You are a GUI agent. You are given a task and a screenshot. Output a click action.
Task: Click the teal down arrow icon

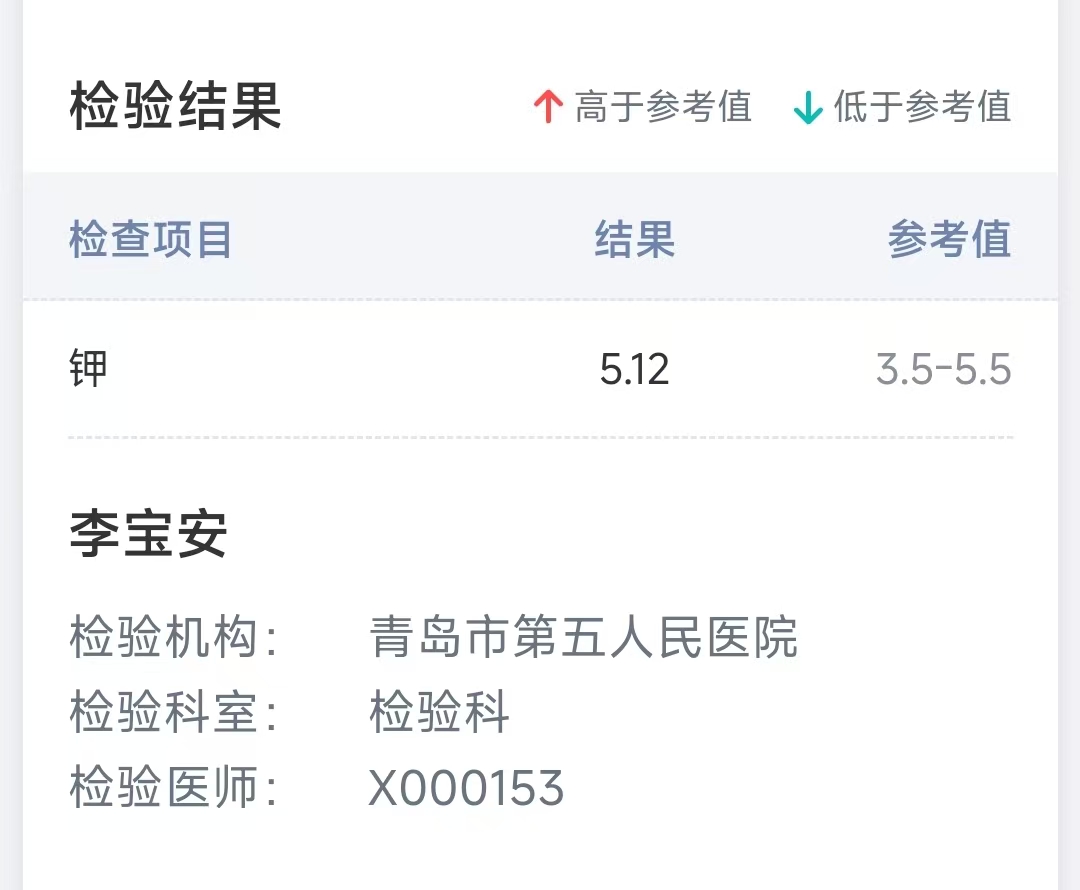[x=807, y=107]
